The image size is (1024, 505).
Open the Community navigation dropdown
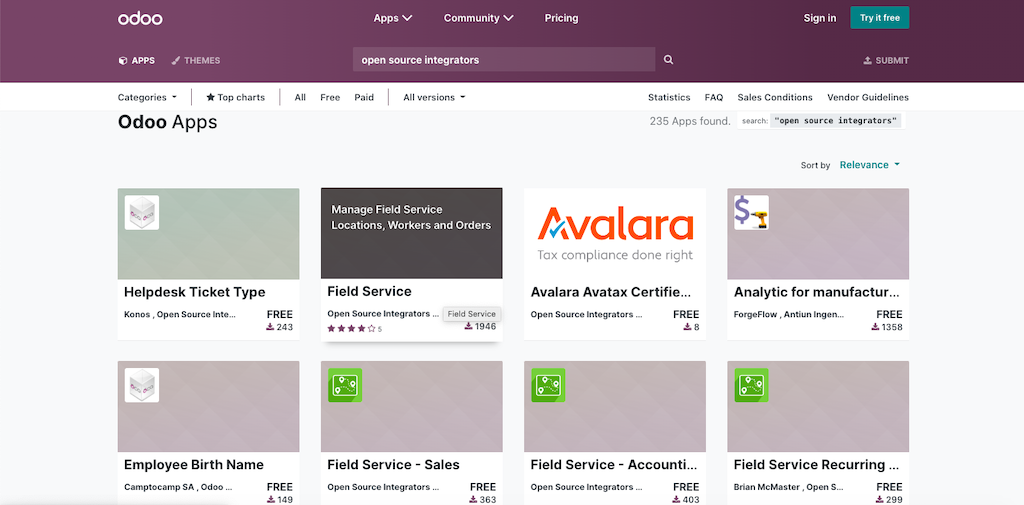point(479,18)
